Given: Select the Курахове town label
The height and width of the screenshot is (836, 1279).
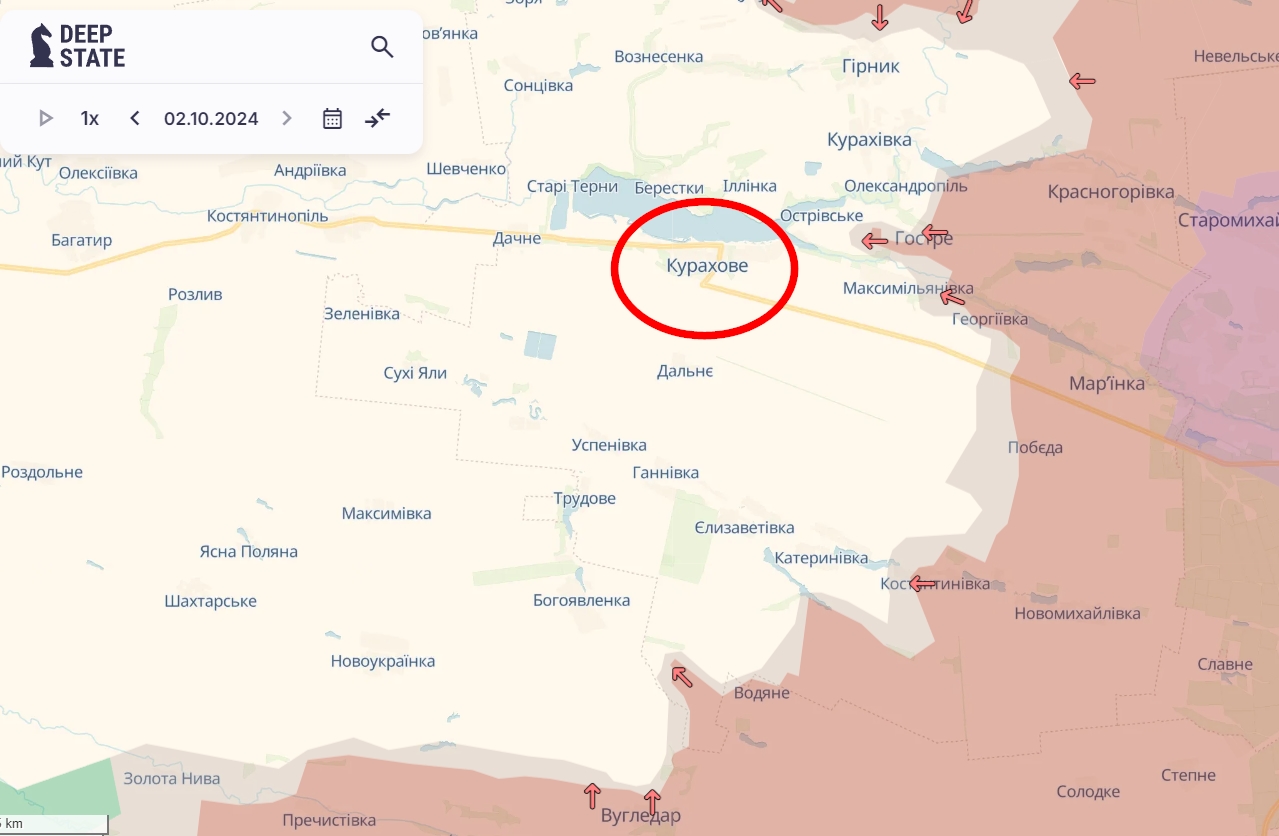Looking at the screenshot, I should click(707, 266).
